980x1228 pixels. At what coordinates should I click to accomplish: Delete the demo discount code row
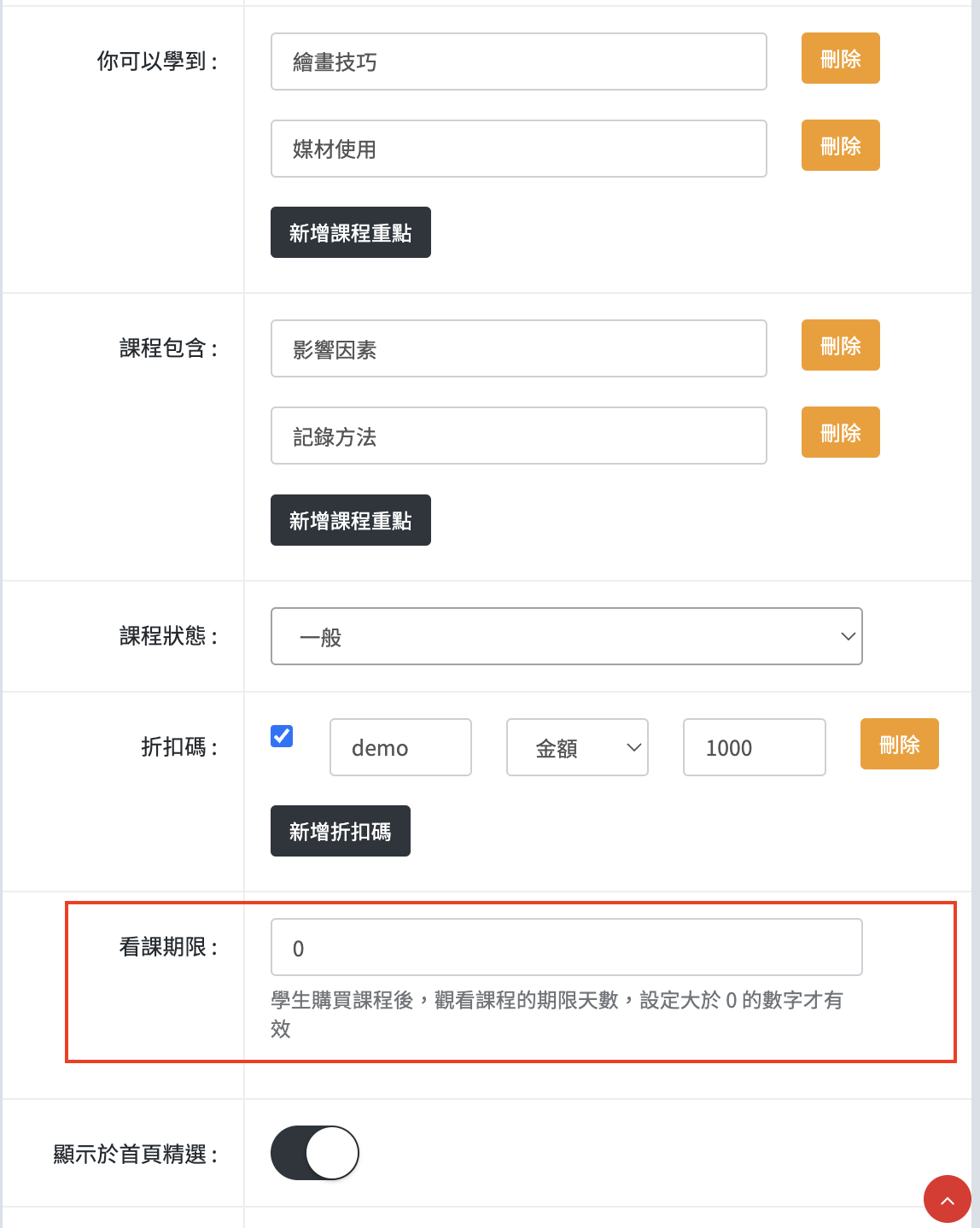point(899,745)
